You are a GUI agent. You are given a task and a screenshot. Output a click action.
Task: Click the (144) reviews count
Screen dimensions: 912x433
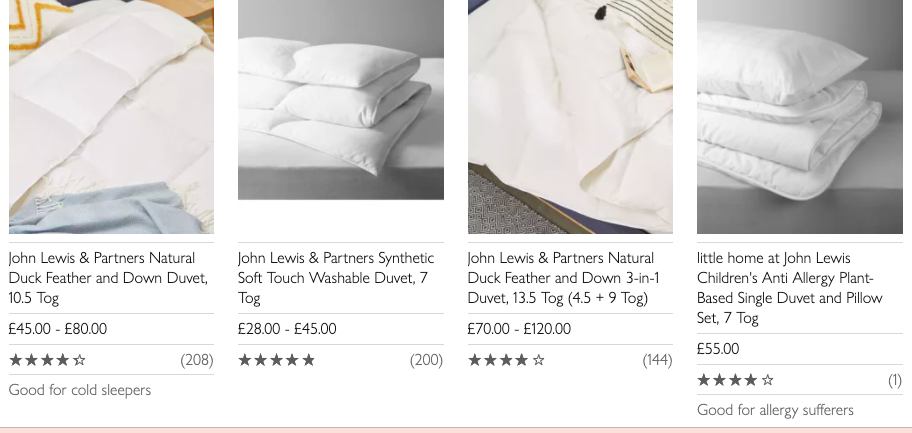pyautogui.click(x=657, y=360)
